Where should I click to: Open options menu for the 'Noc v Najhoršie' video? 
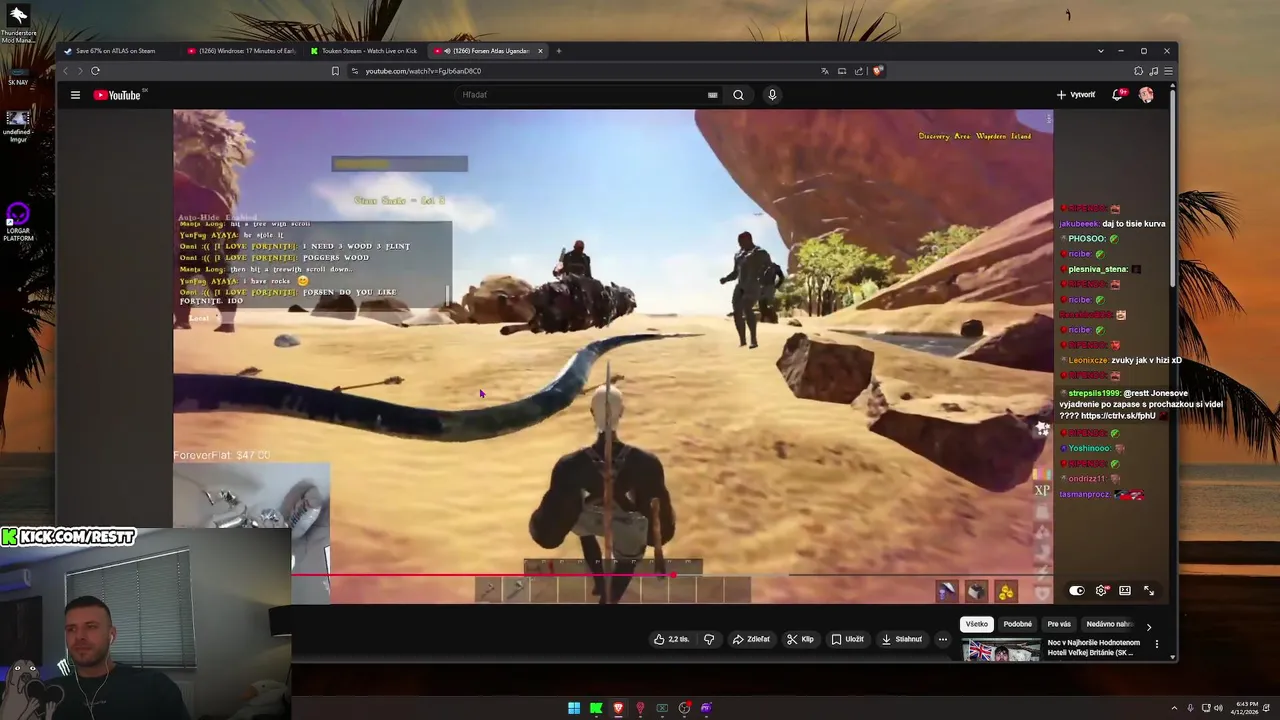1157,644
